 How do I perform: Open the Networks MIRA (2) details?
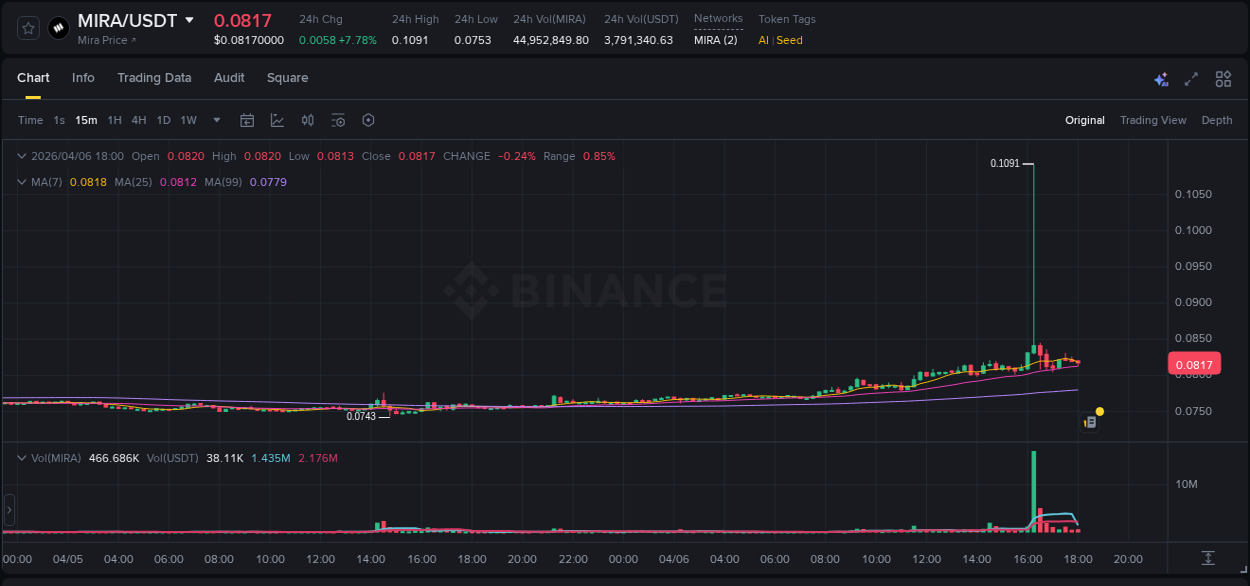[x=716, y=40]
